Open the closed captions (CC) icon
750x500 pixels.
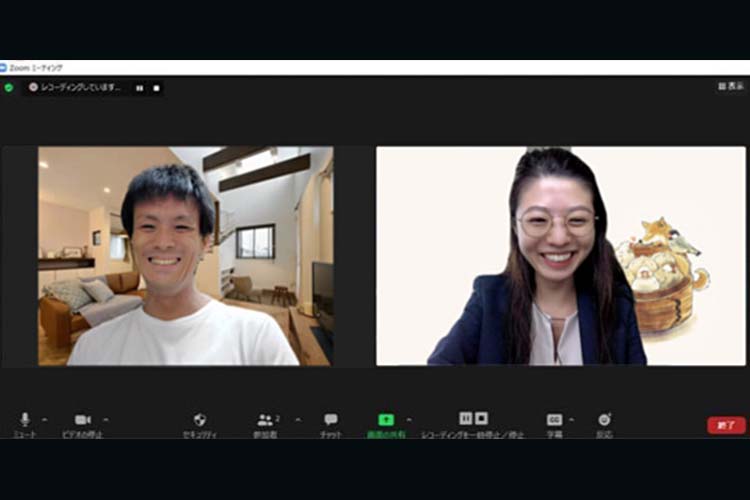pos(554,420)
